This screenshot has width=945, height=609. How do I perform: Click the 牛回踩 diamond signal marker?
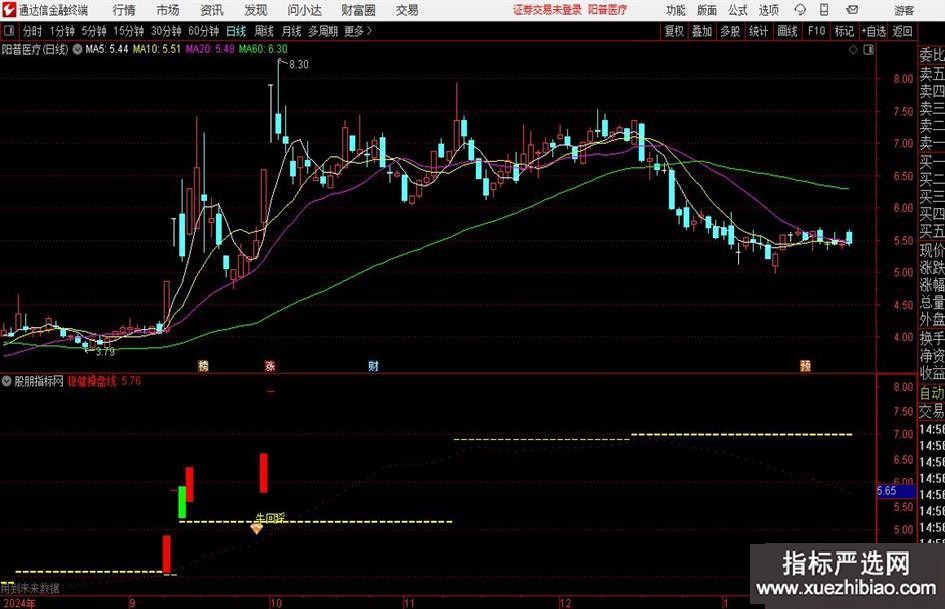click(x=257, y=529)
